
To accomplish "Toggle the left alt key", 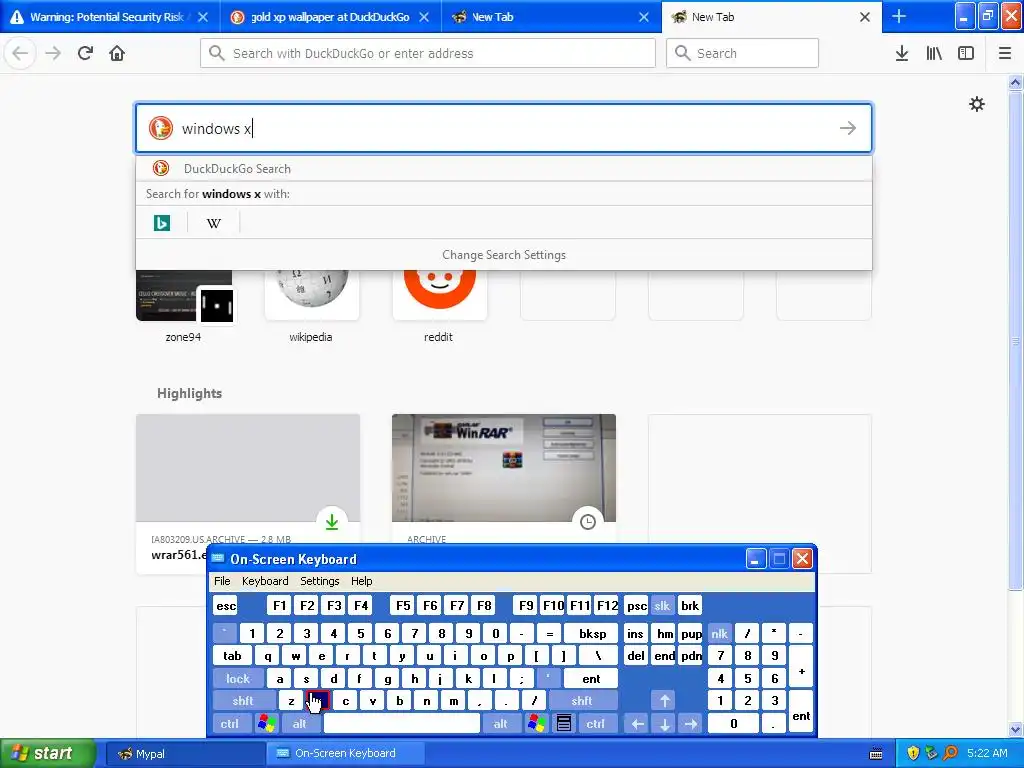I will point(299,724).
